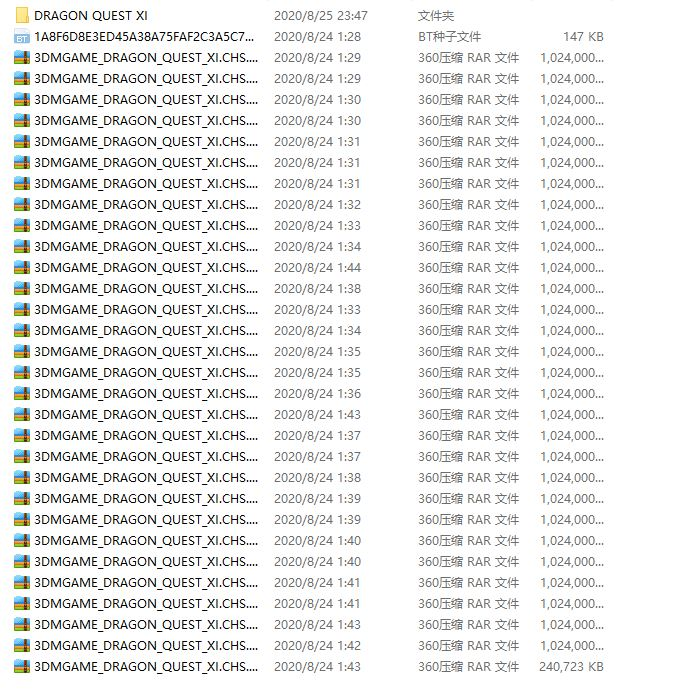The image size is (694, 691).
Task: Click the RAR icon of the file modified 1:36
Action: click(x=21, y=394)
